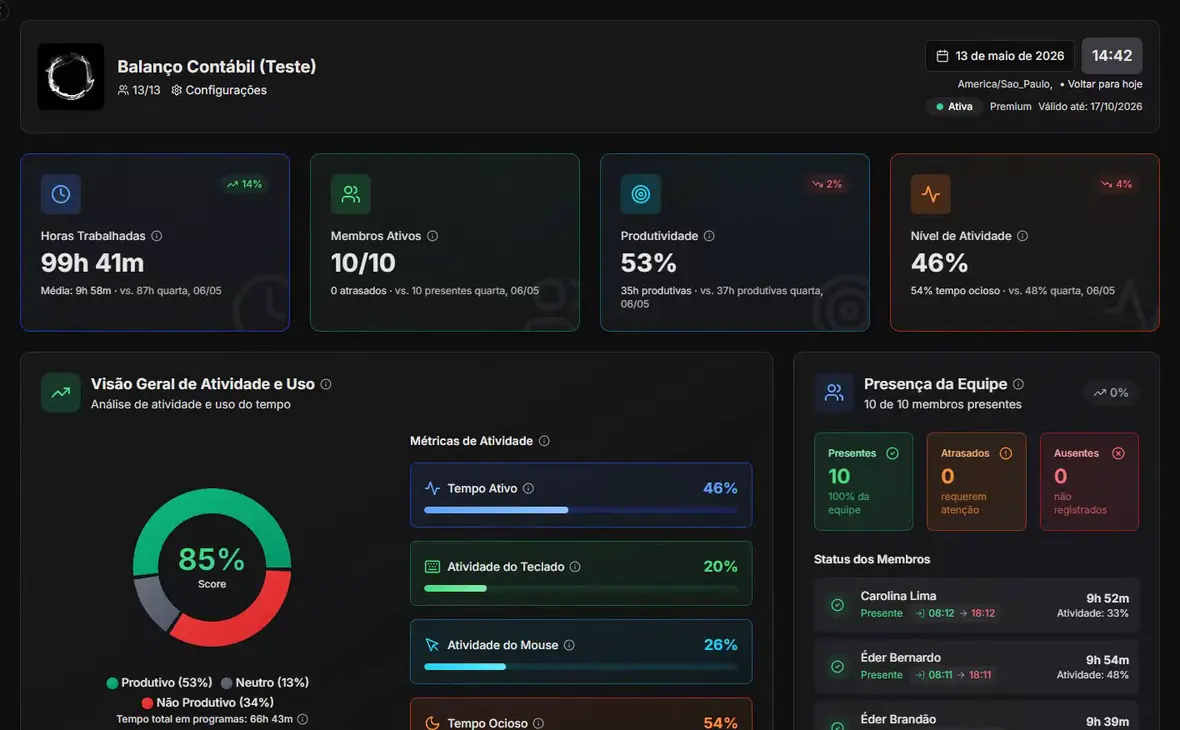Show info for Métricas de Atividade

(x=544, y=441)
